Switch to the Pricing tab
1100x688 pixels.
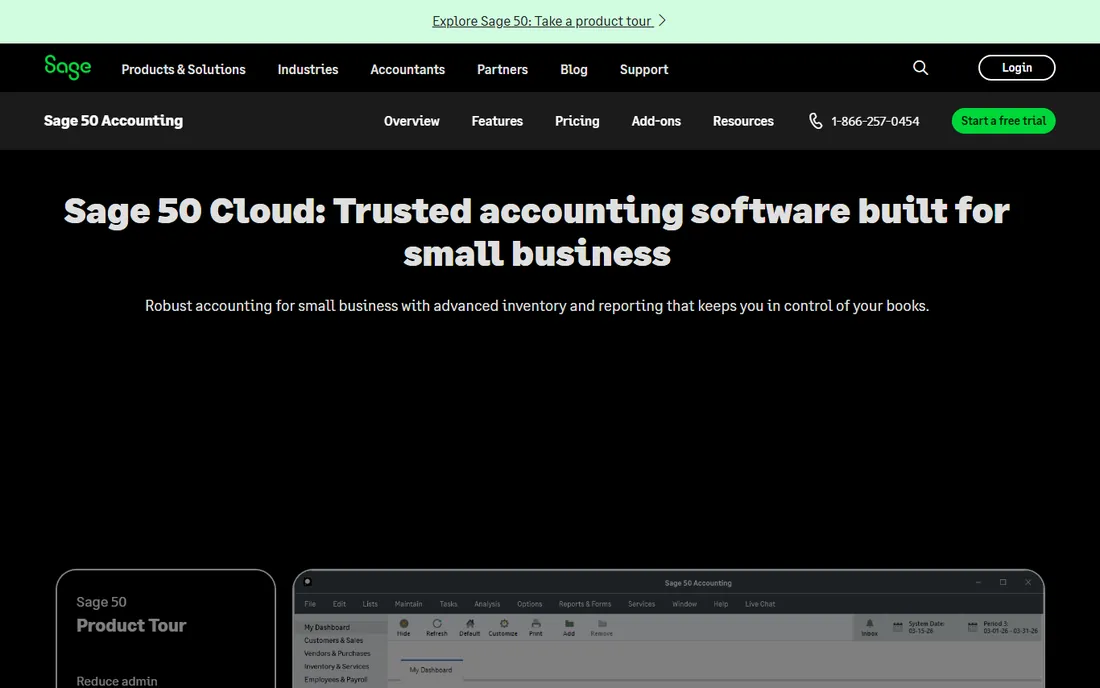coord(577,121)
